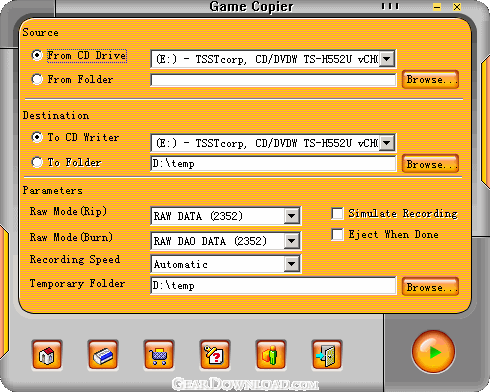This screenshot has height=392, width=490.
Task: Enable the Eject When Done checkbox
Action: (x=337, y=234)
